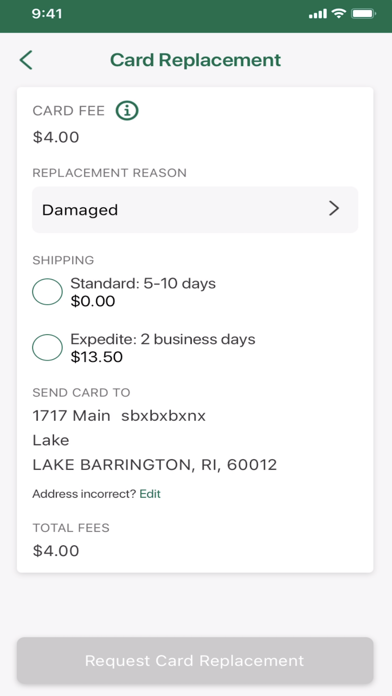Tap the battery indicator icon
The width and height of the screenshot is (392, 696).
point(363,14)
